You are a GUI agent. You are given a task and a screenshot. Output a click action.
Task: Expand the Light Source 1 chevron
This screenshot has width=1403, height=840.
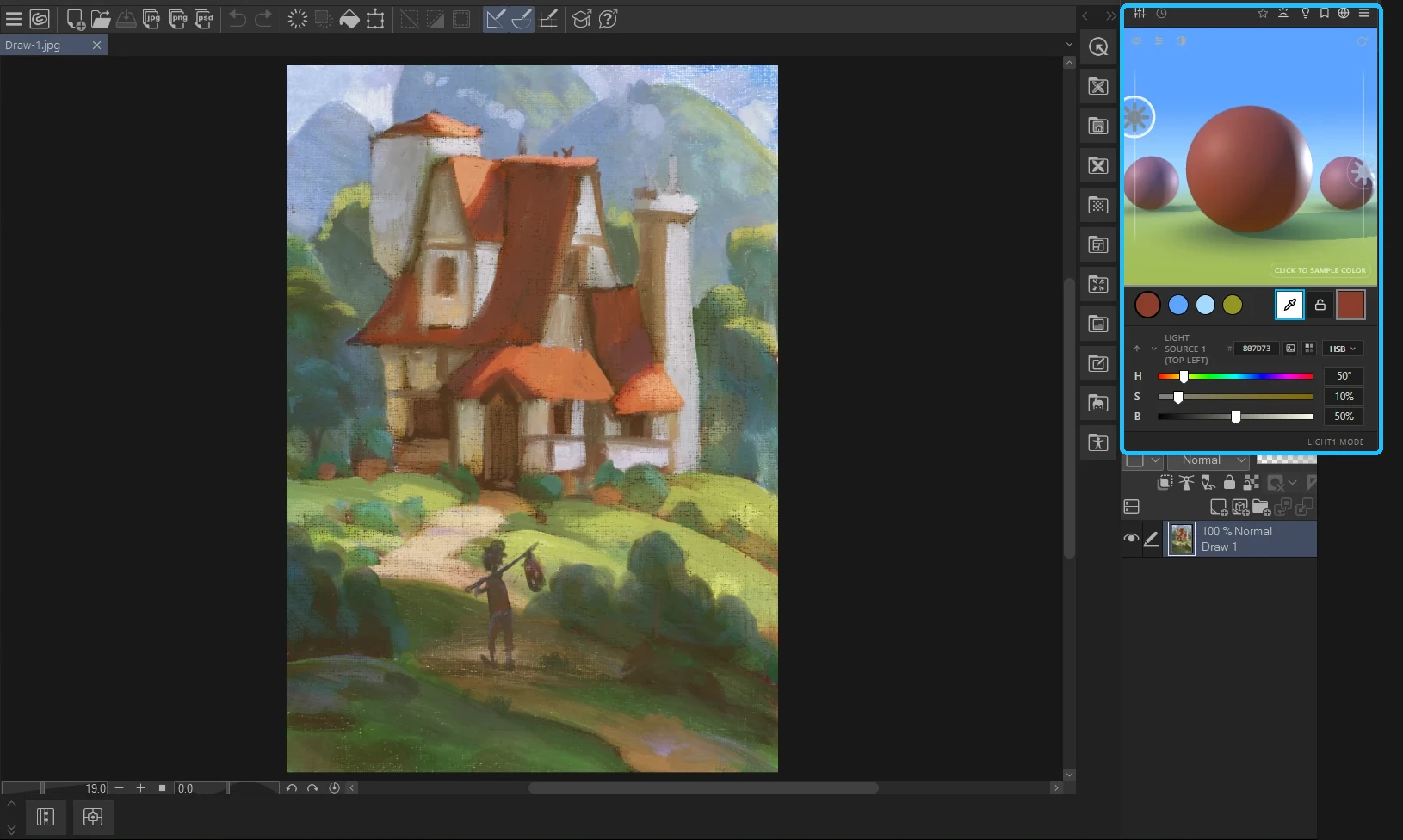click(1153, 349)
